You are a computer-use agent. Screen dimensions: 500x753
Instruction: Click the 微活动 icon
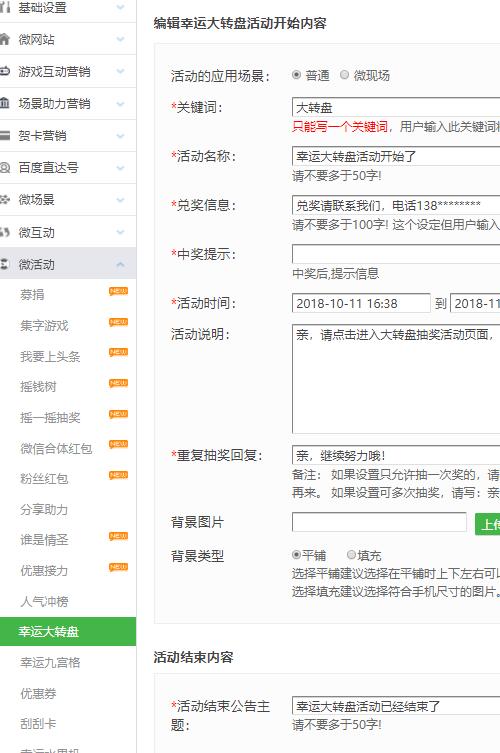[5, 264]
